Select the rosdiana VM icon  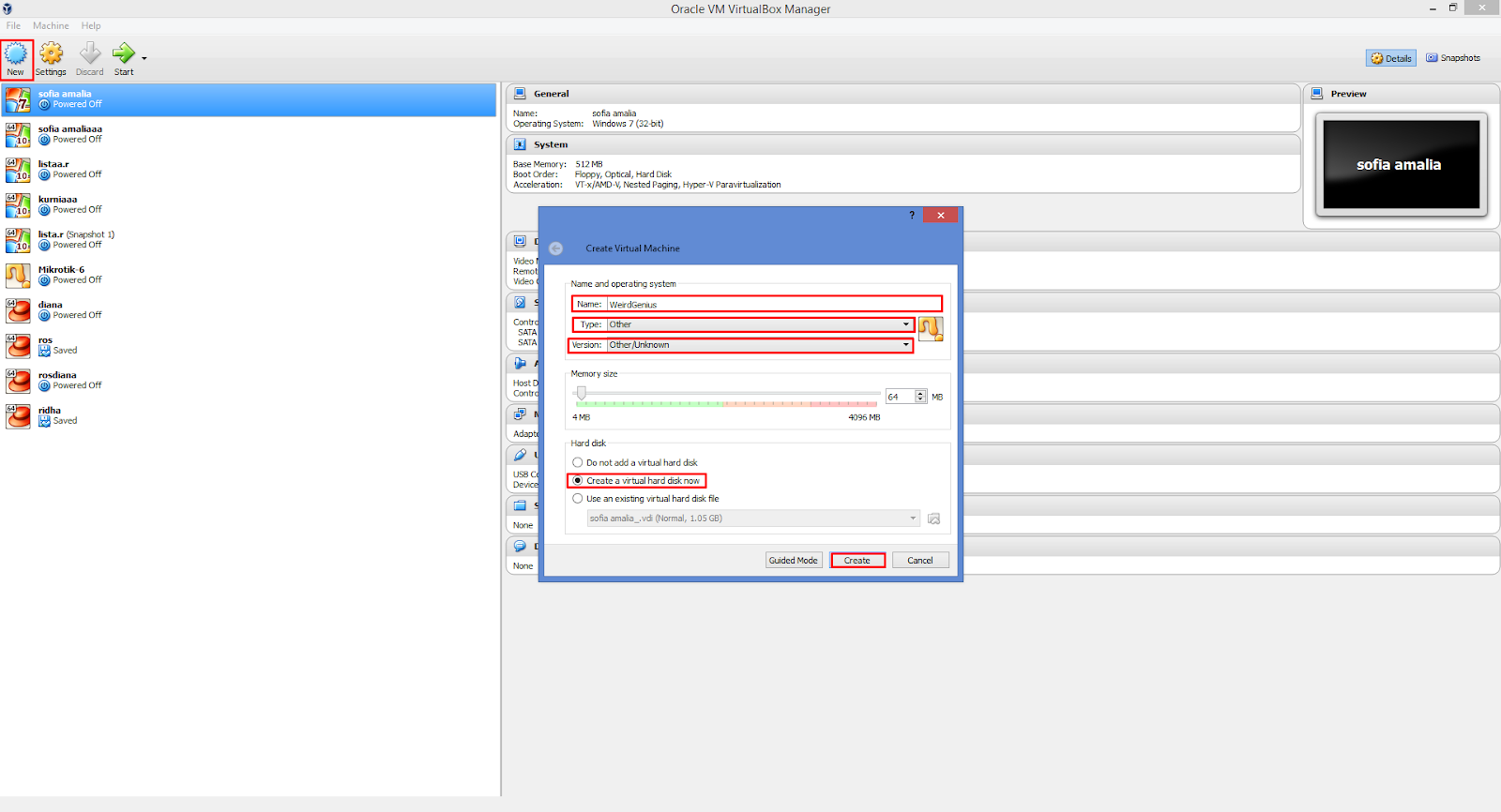coord(18,381)
